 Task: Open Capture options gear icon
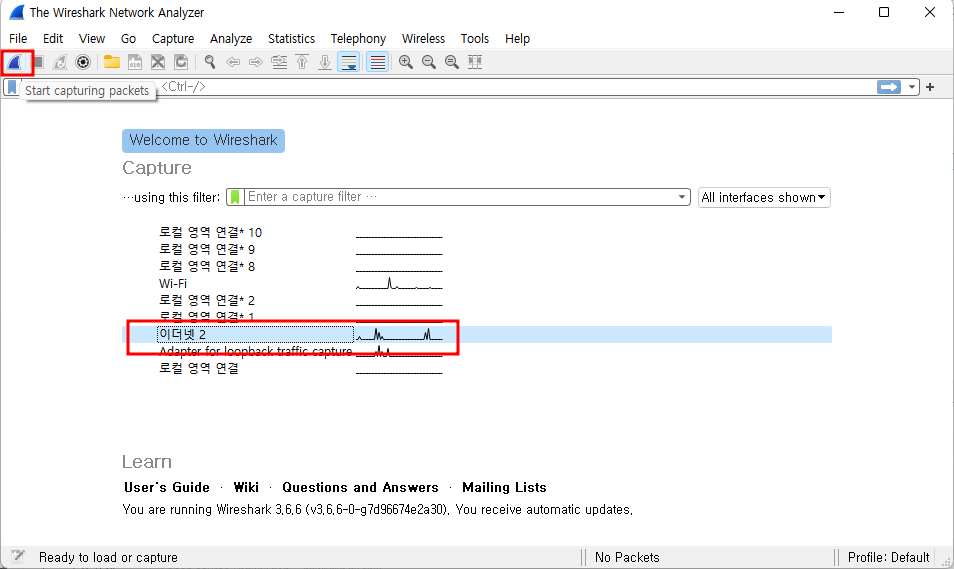click(x=83, y=62)
